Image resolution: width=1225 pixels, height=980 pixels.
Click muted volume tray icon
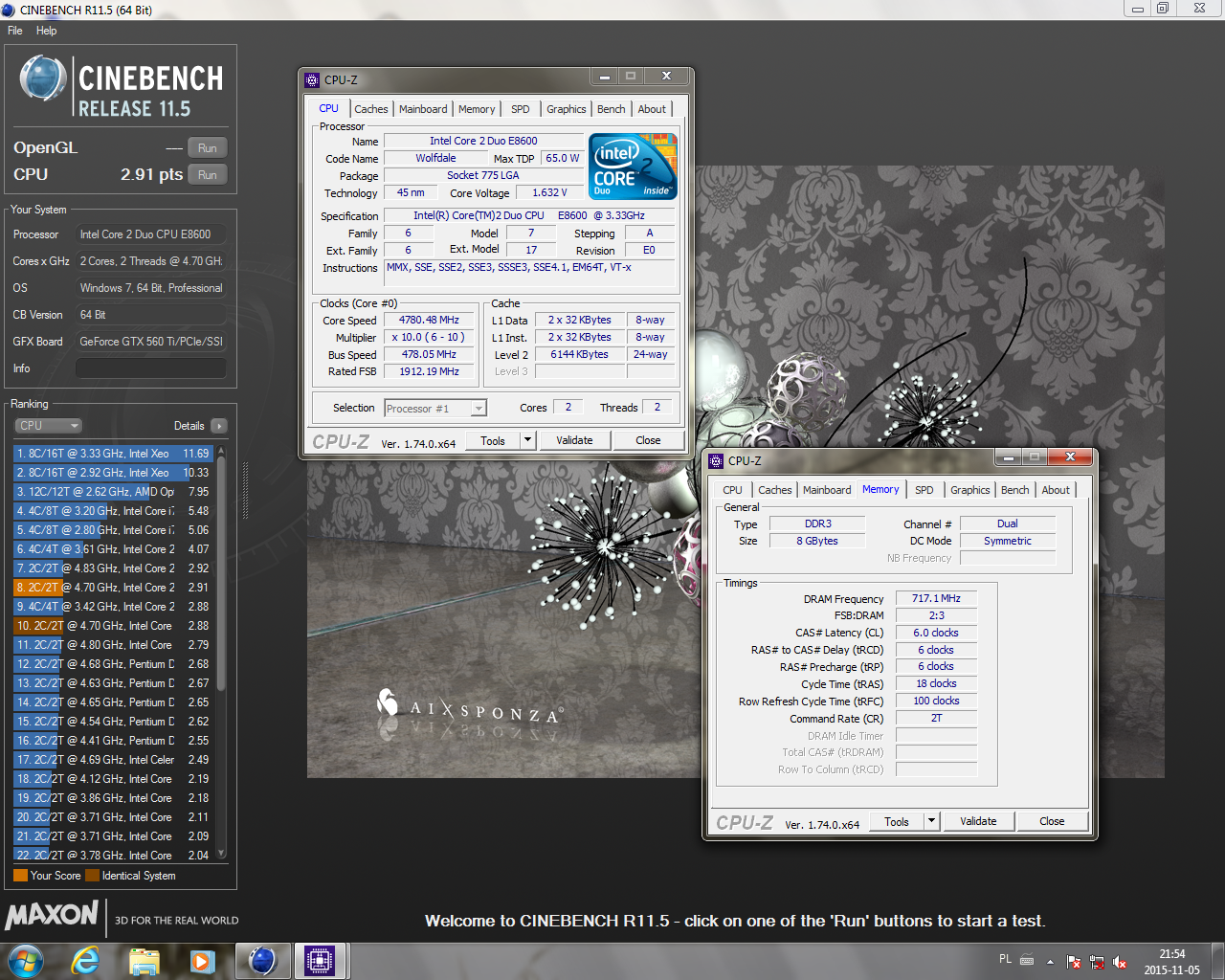coord(1120,962)
